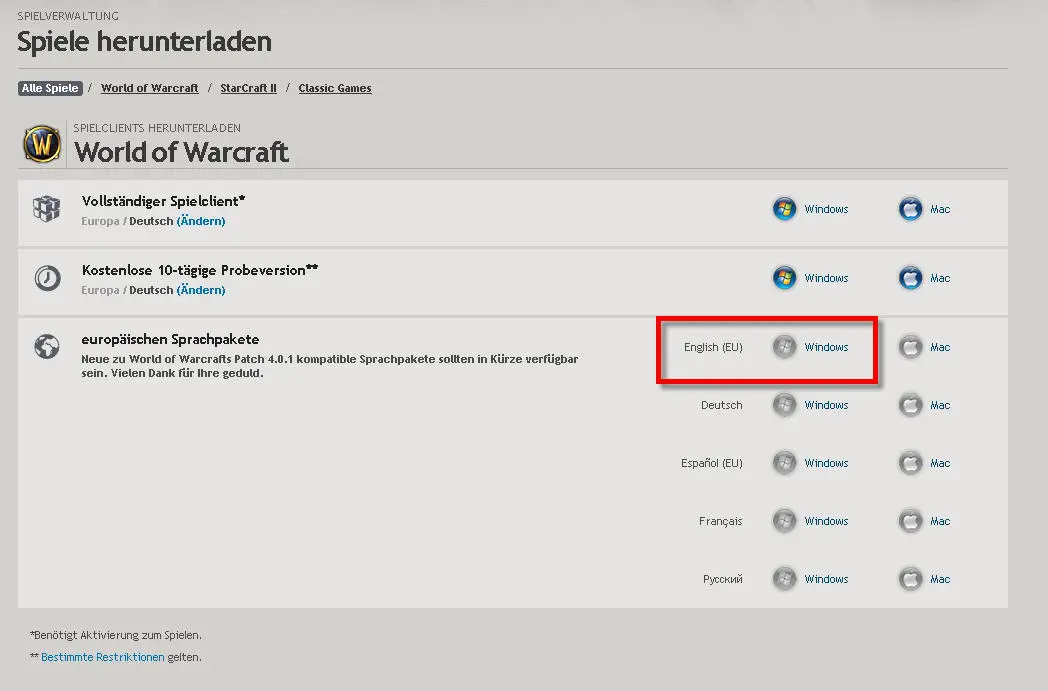1048x691 pixels.
Task: Click the Windows icon for Vollständiger Spielclient
Action: click(784, 209)
